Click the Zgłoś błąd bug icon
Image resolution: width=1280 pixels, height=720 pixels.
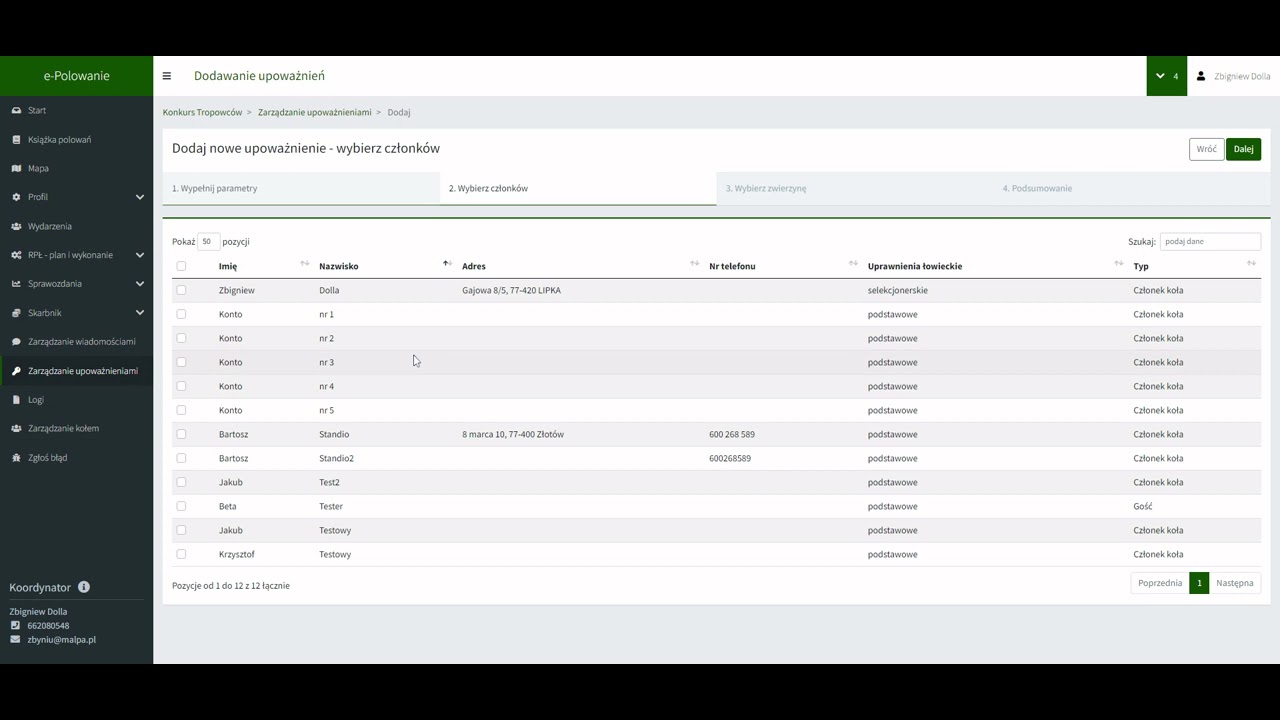click(x=16, y=457)
